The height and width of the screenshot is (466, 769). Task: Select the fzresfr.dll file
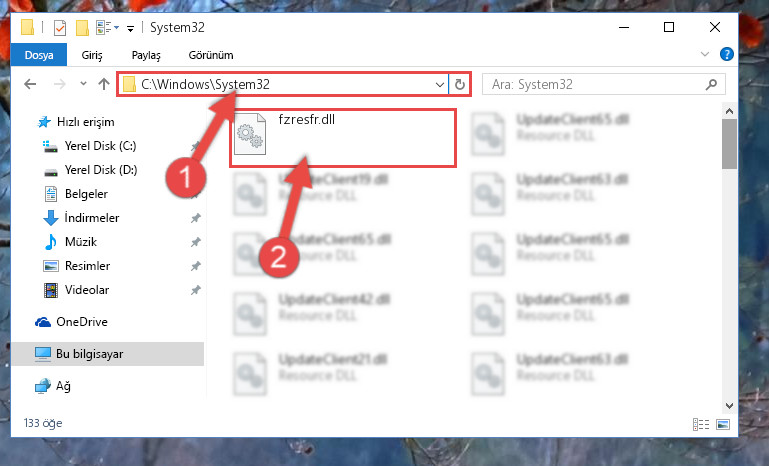(343, 138)
